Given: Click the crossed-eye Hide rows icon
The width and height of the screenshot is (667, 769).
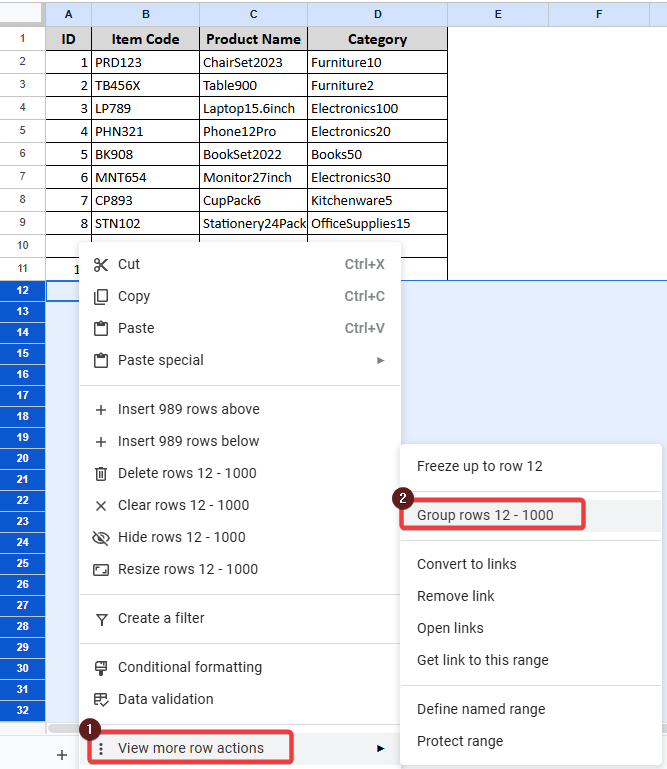Looking at the screenshot, I should (x=100, y=537).
